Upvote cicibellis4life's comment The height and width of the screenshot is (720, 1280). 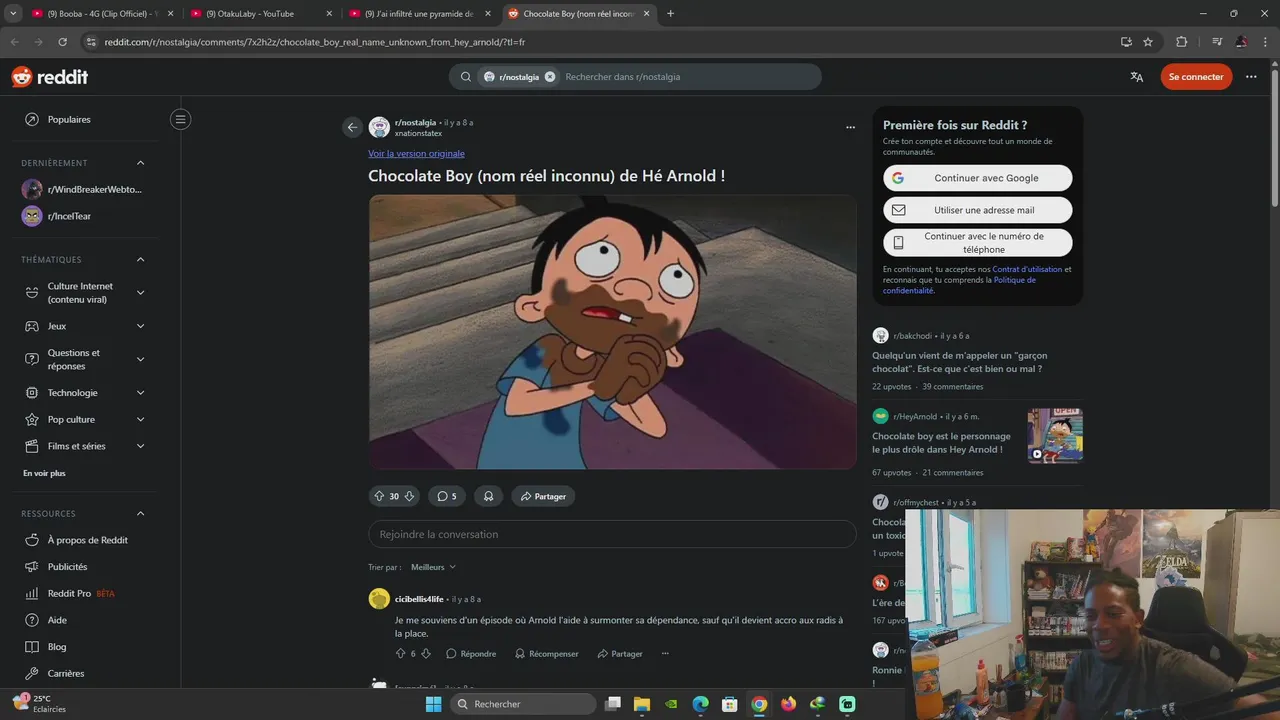[401, 654]
